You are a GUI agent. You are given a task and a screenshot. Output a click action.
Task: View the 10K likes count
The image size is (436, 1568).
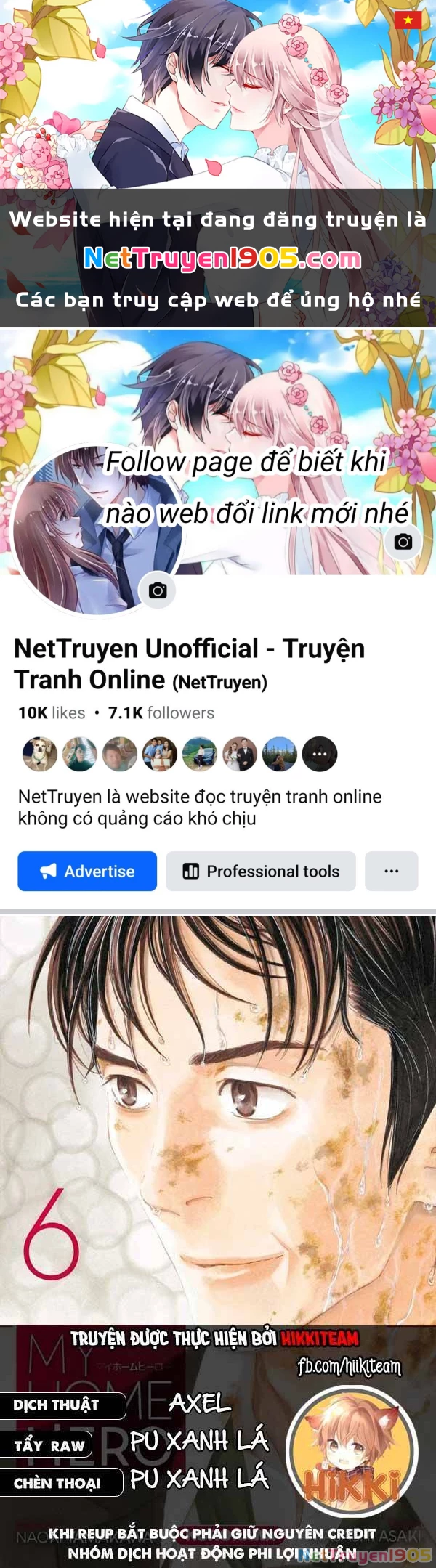(52, 713)
